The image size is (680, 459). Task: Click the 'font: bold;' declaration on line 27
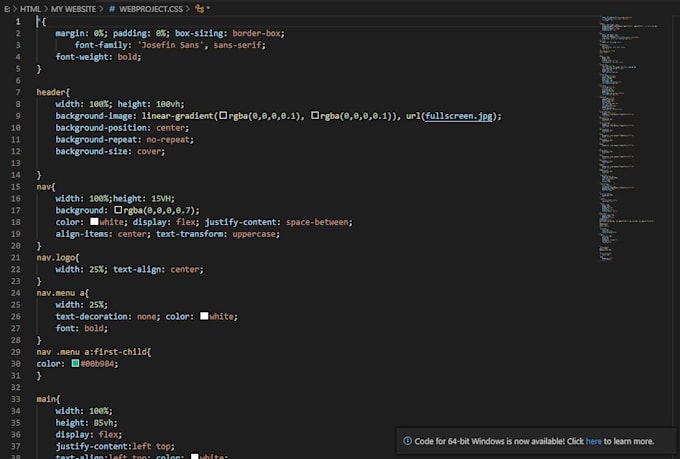point(82,328)
